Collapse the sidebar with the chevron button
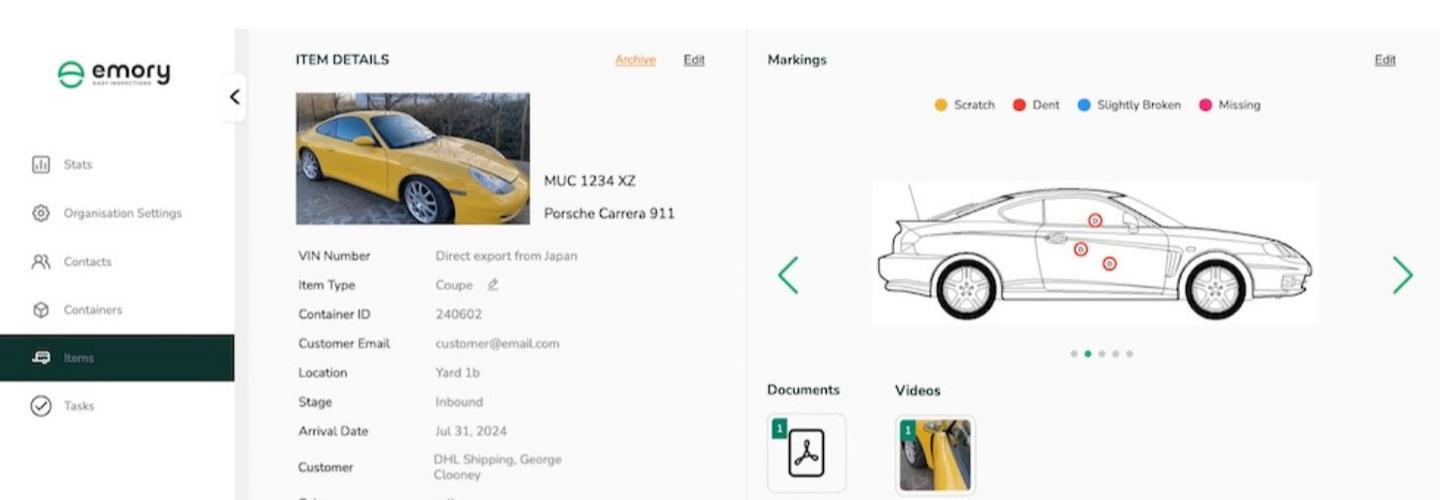Viewport: 1440px width, 500px height. pos(234,97)
